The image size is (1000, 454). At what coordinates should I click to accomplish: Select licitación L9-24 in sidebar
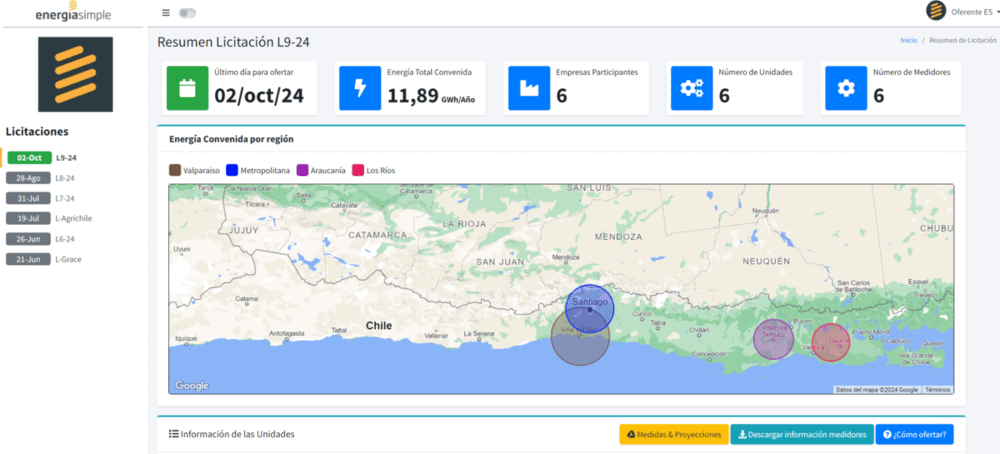pos(66,158)
